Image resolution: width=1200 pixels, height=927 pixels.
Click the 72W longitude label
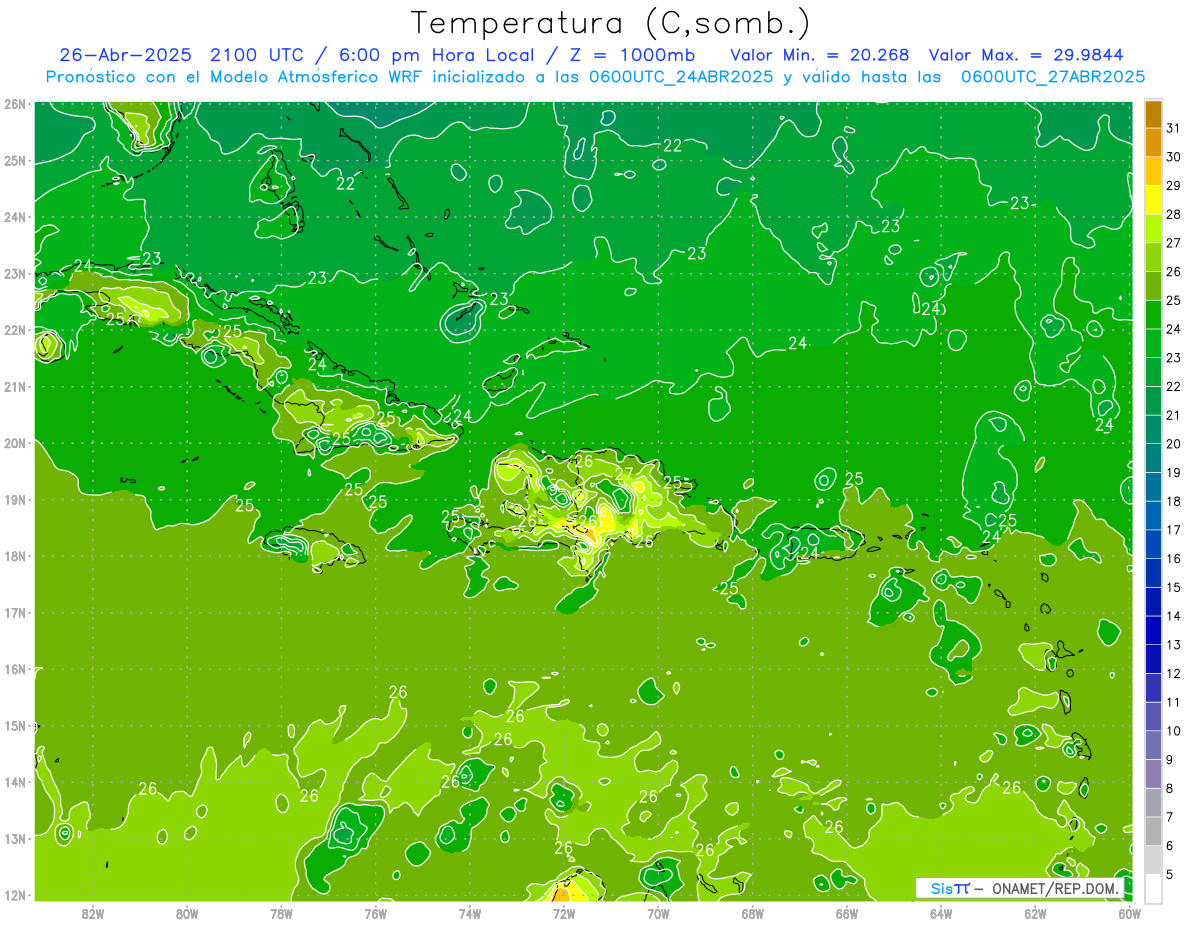click(x=564, y=912)
